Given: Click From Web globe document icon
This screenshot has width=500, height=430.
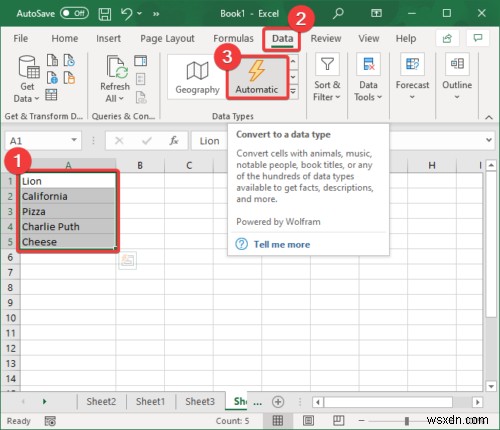Looking at the screenshot, I should [52, 78].
